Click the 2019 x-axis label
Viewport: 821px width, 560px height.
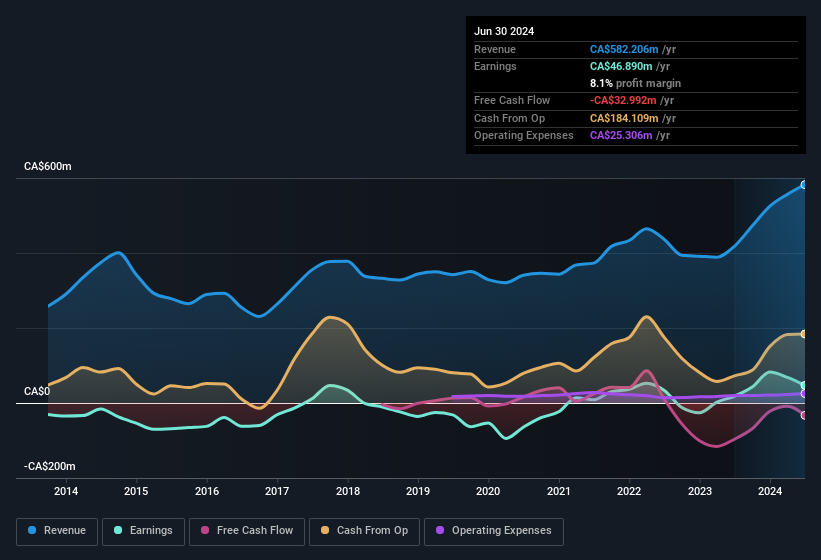(x=418, y=491)
